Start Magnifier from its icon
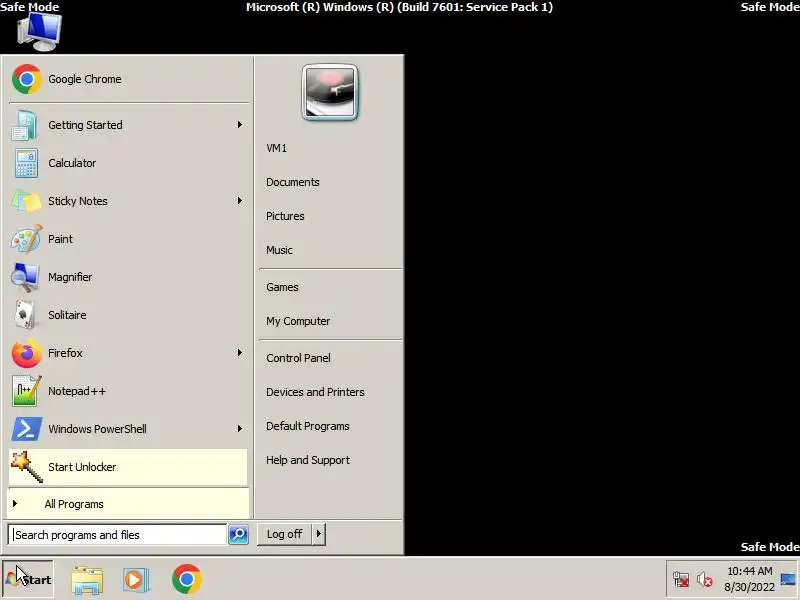The width and height of the screenshot is (800, 600). click(25, 277)
